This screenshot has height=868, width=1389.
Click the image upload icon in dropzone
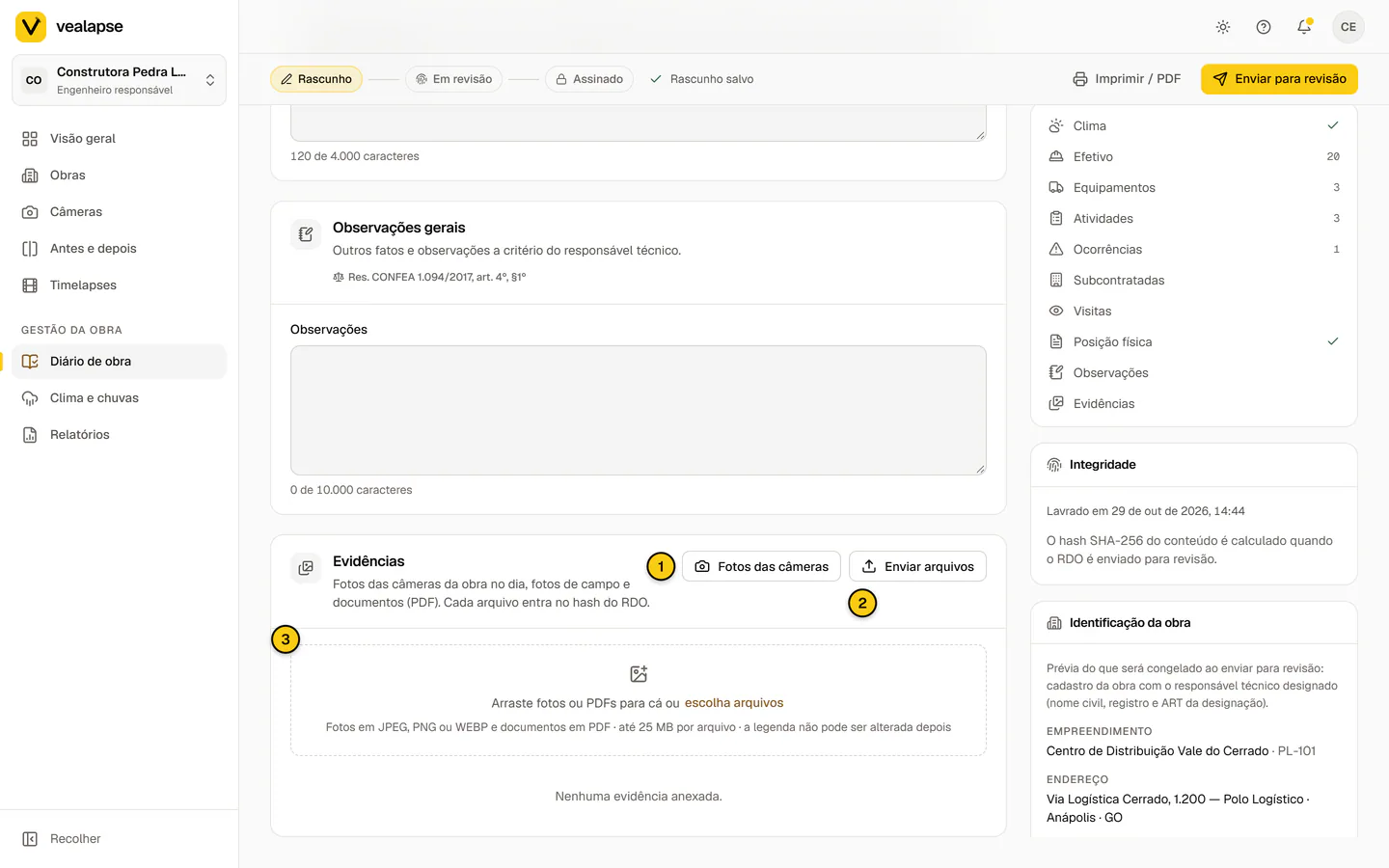click(x=639, y=674)
